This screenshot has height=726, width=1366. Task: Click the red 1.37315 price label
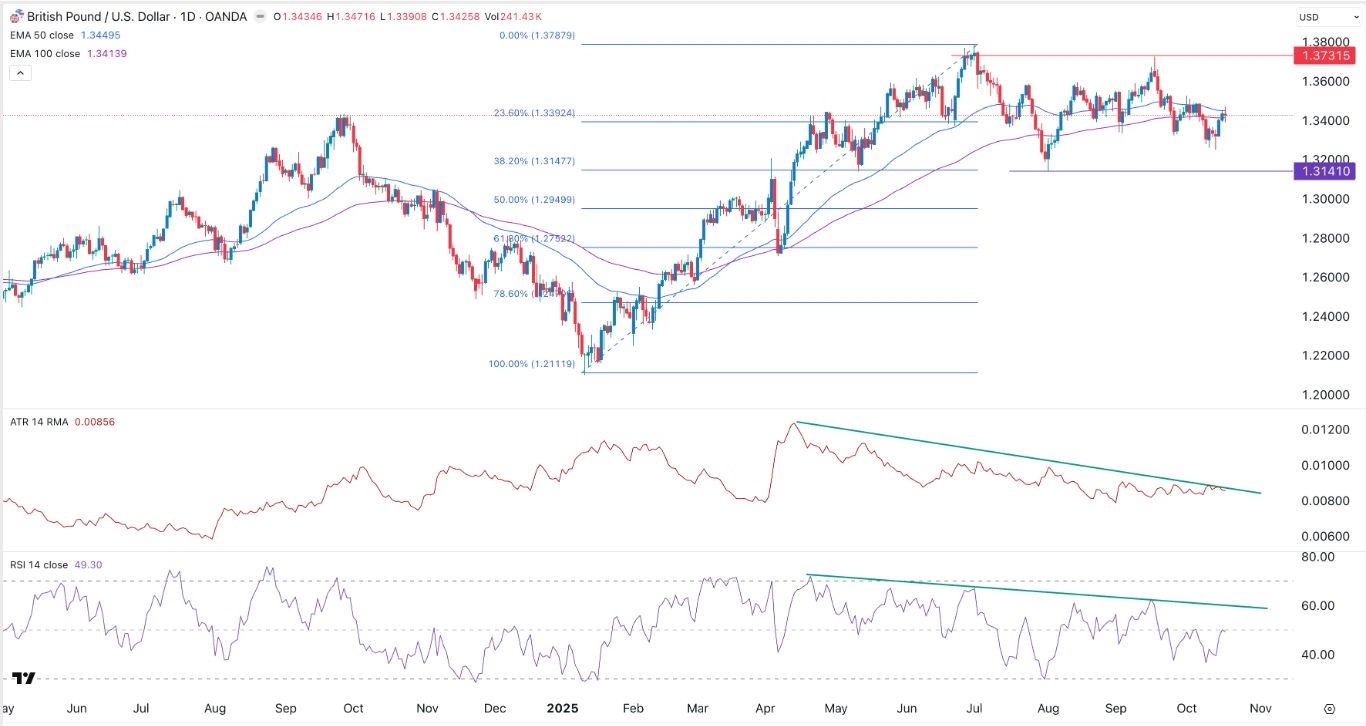(1326, 57)
